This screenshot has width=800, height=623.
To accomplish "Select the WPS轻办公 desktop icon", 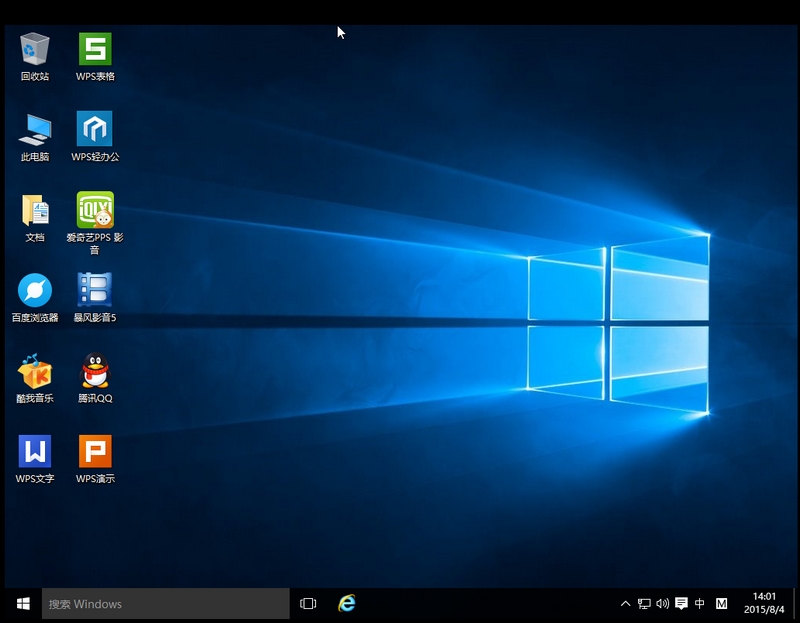I will pos(95,129).
